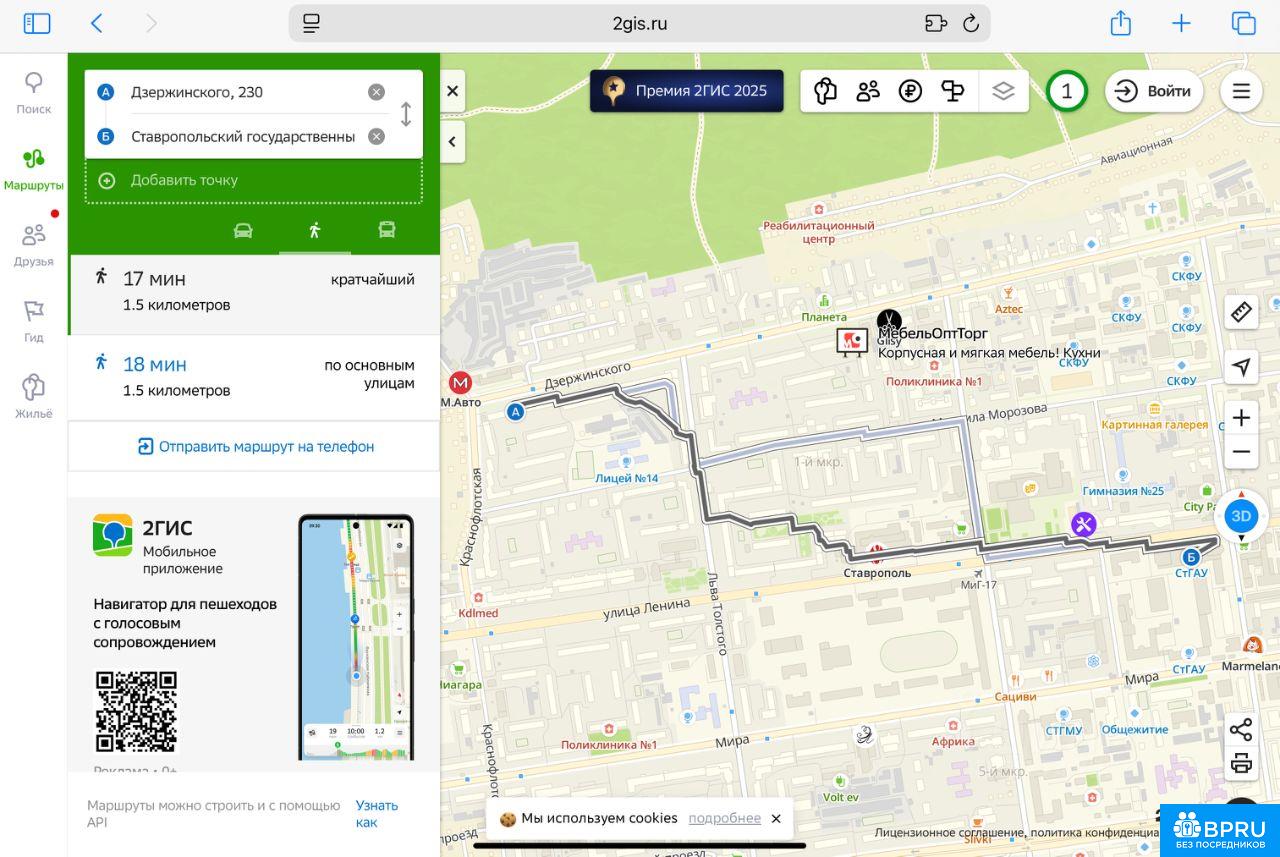This screenshot has width=1280, height=857.
Task: Zoom out on the map
Action: tap(1241, 452)
